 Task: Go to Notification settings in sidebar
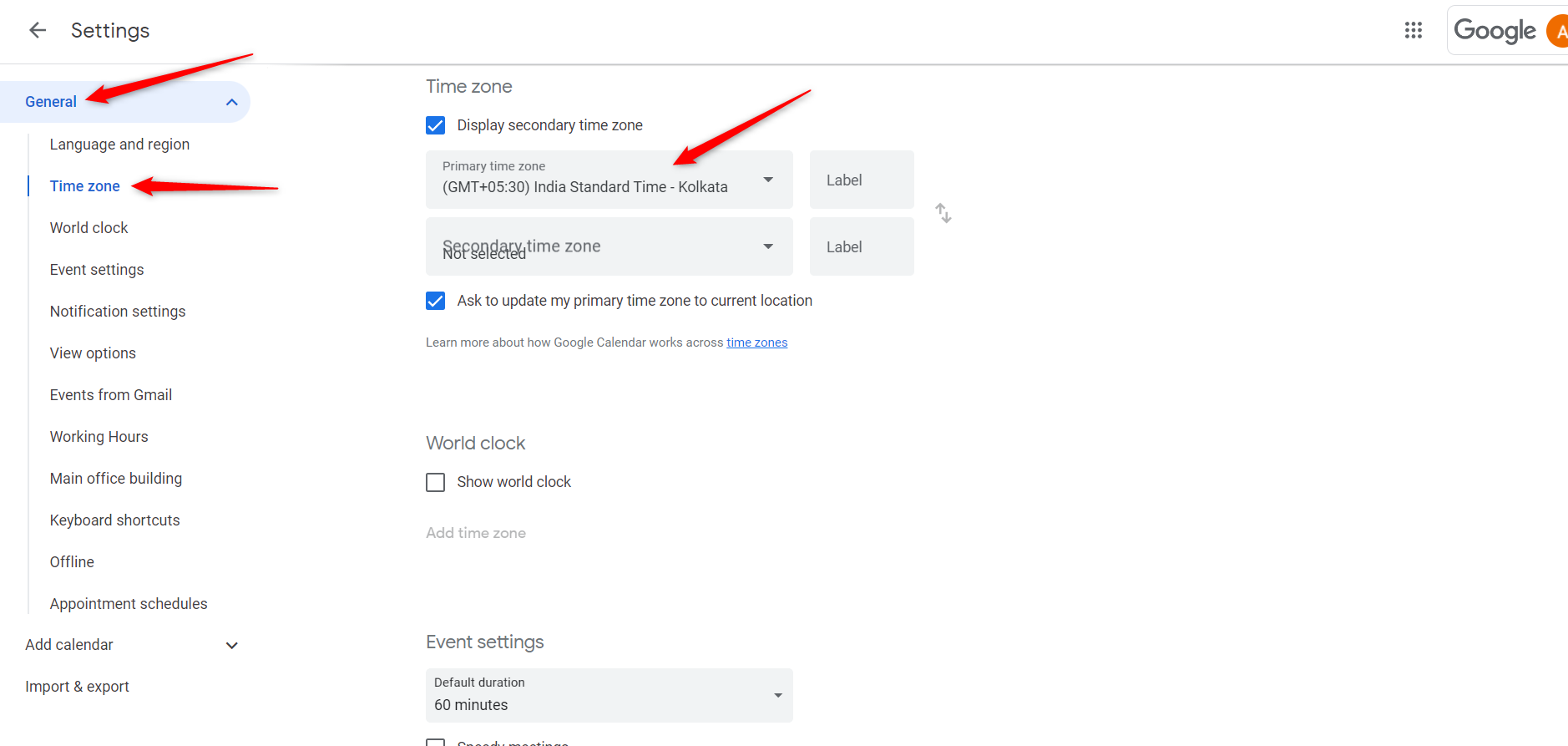[118, 312]
